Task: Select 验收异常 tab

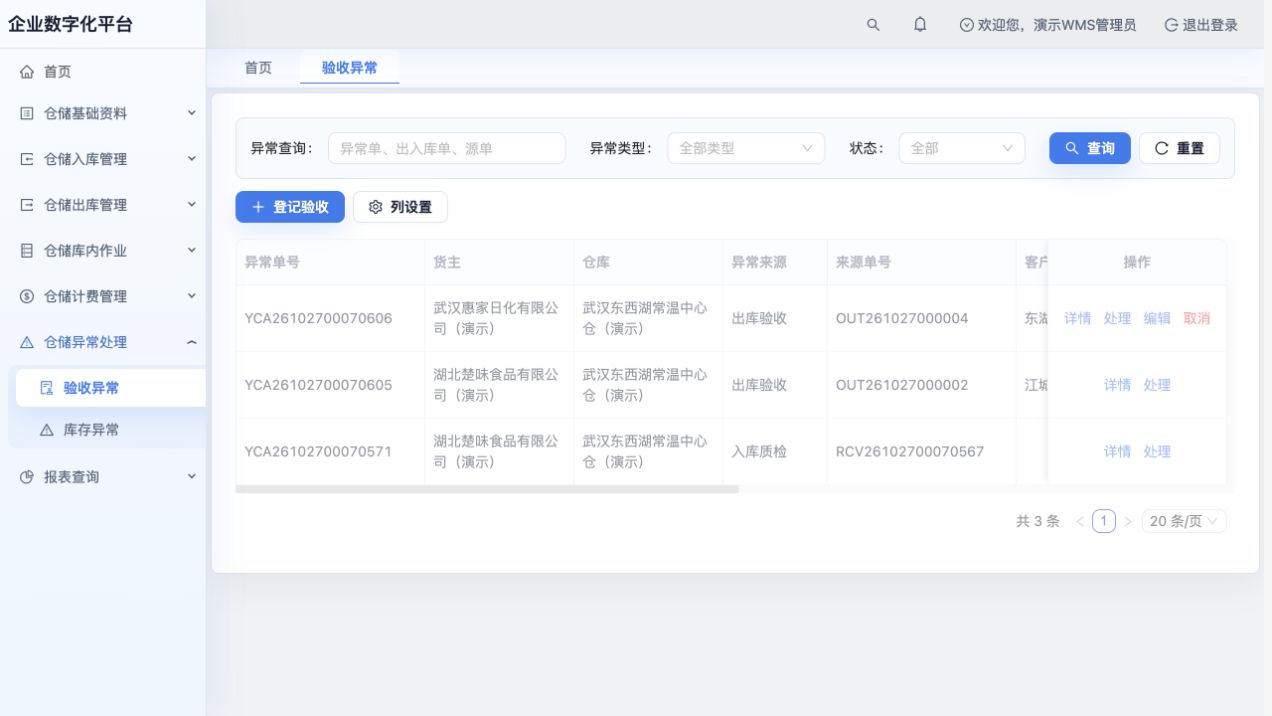Action: 349,68
